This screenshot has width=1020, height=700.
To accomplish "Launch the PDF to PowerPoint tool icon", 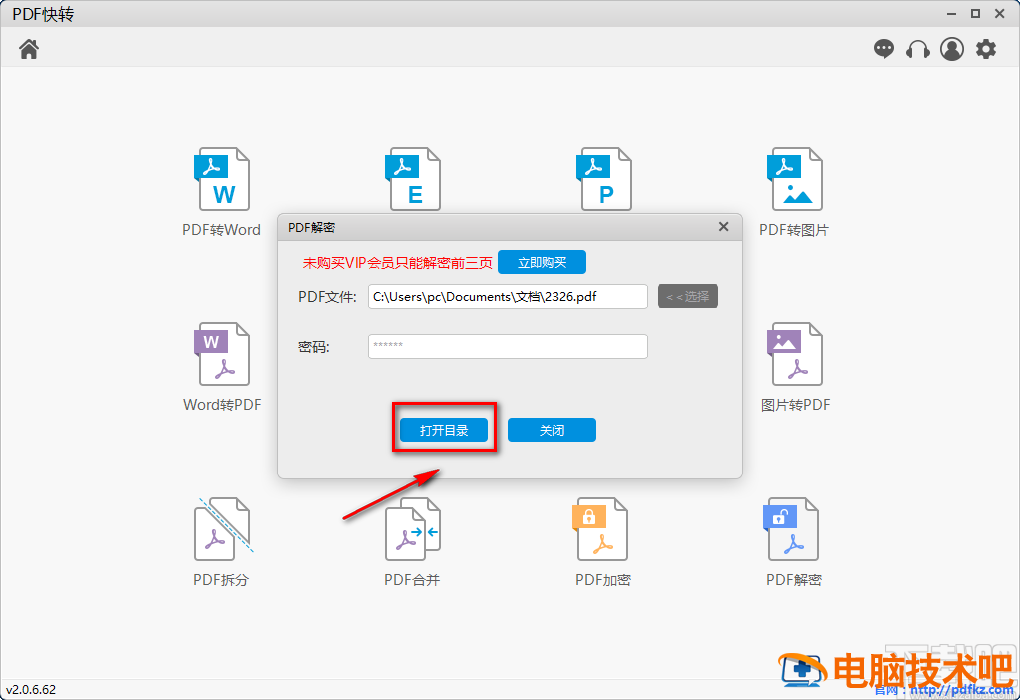I will tap(604, 179).
